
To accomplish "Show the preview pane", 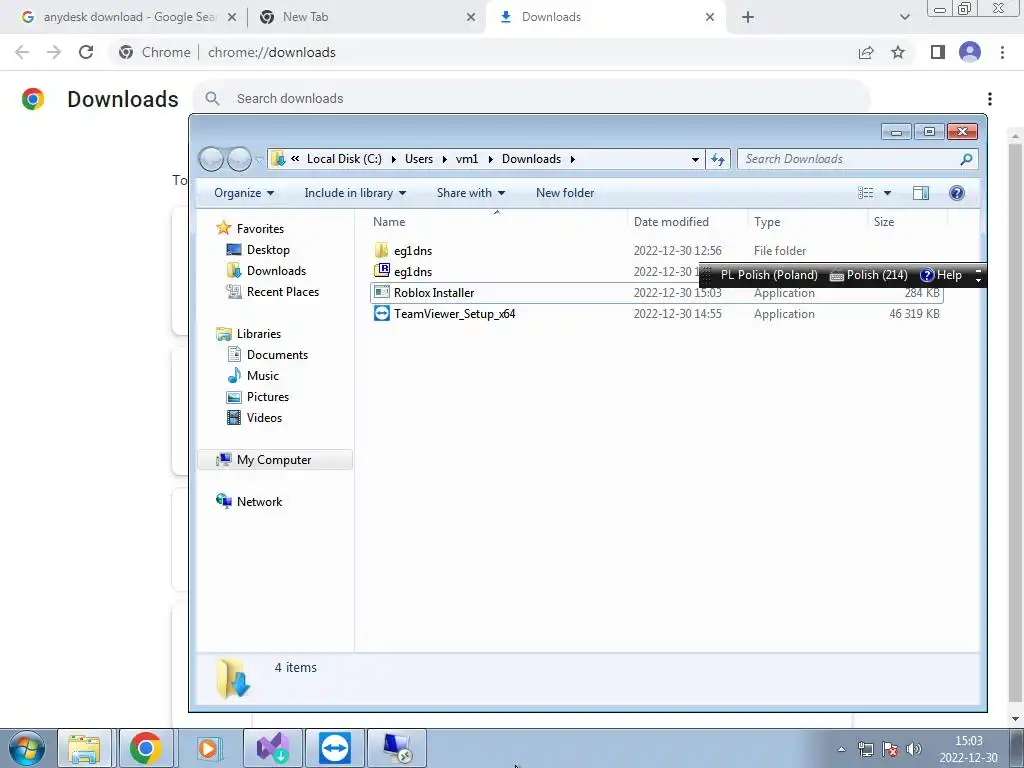I will pyautogui.click(x=921, y=193).
